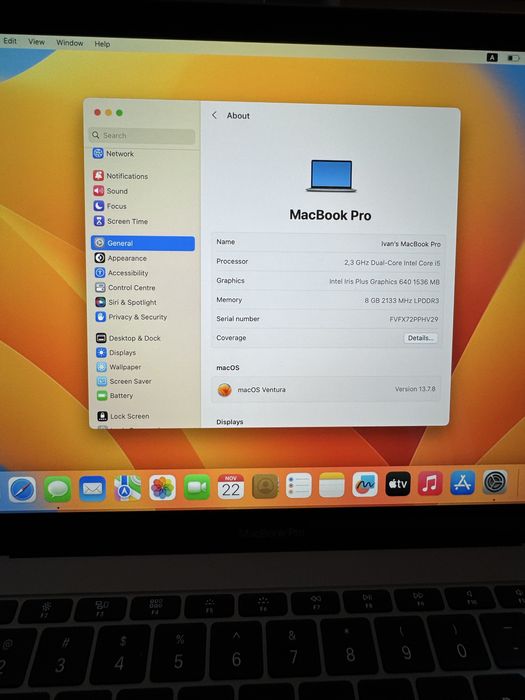Go back from the About page
Viewport: 525px width, 700px height.
tap(214, 115)
